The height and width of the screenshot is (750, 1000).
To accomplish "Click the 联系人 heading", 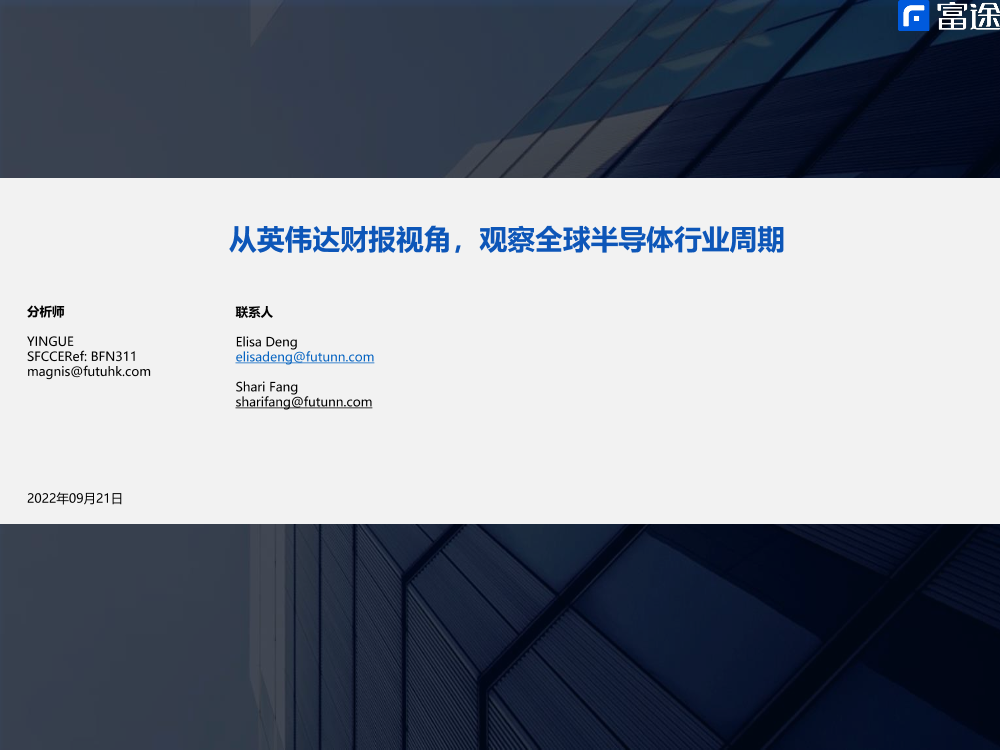I will pos(254,312).
